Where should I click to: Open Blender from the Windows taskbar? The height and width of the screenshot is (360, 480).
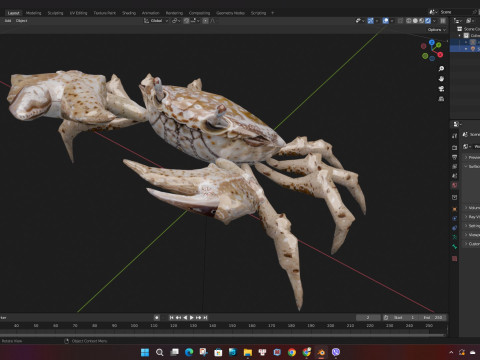[x=321, y=352]
